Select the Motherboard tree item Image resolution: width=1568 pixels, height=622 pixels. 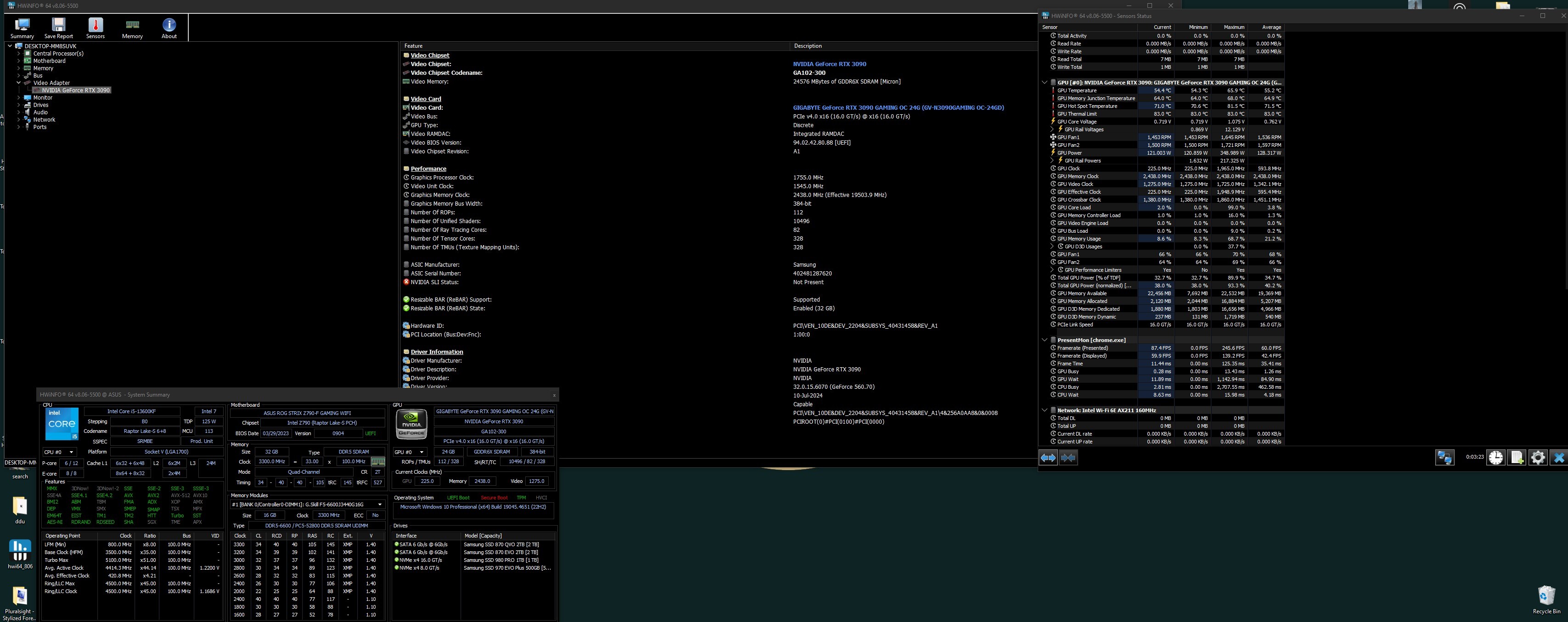point(49,61)
